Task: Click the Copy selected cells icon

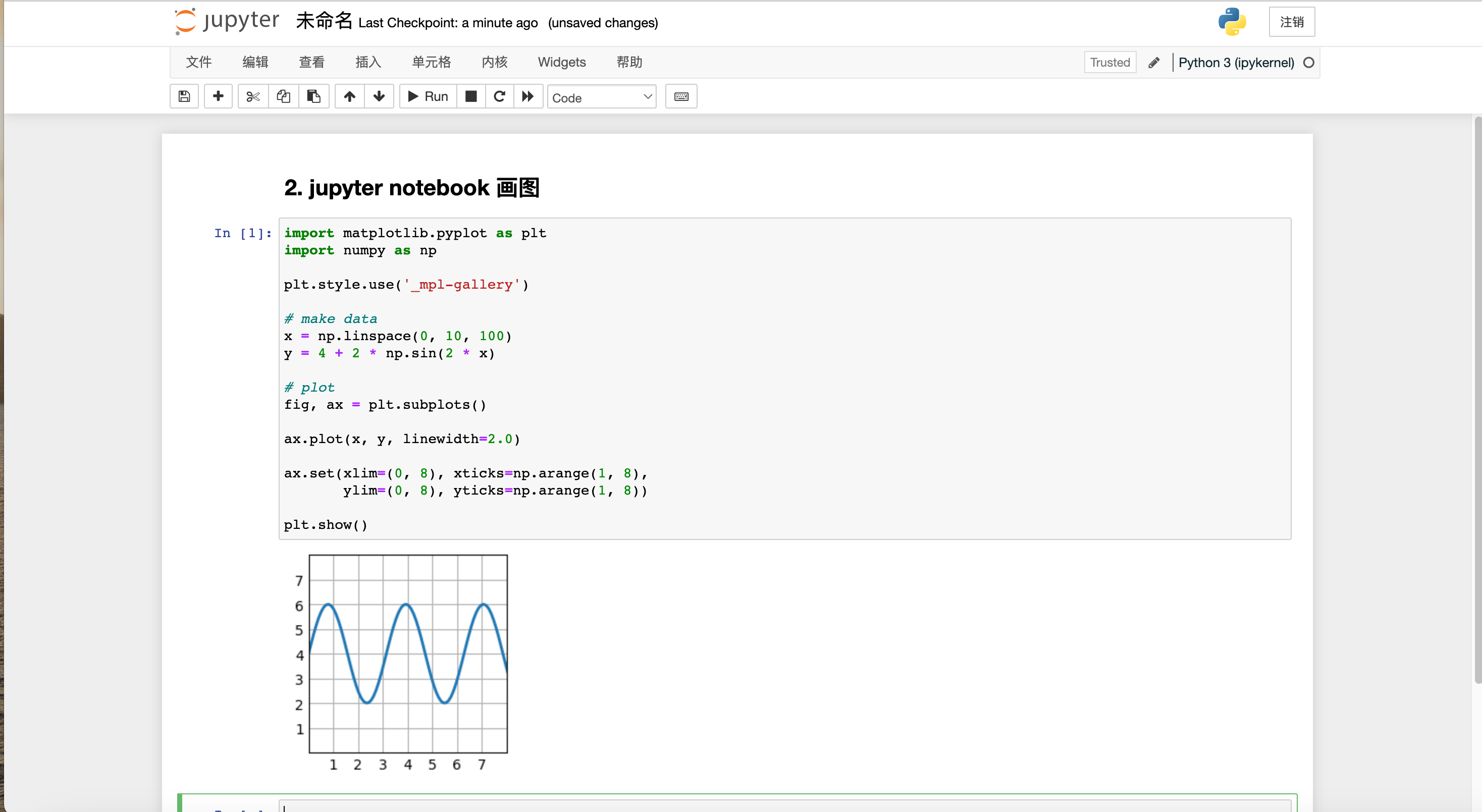Action: click(284, 97)
